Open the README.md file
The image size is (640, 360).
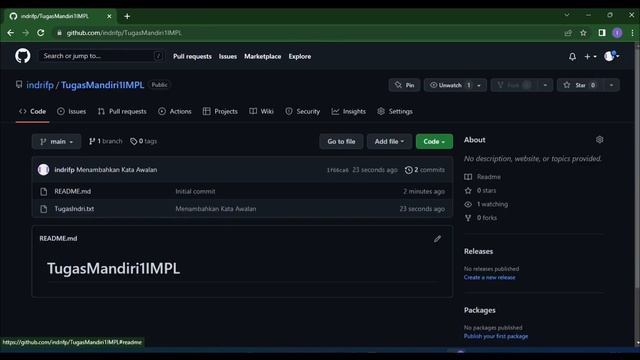tap(73, 191)
